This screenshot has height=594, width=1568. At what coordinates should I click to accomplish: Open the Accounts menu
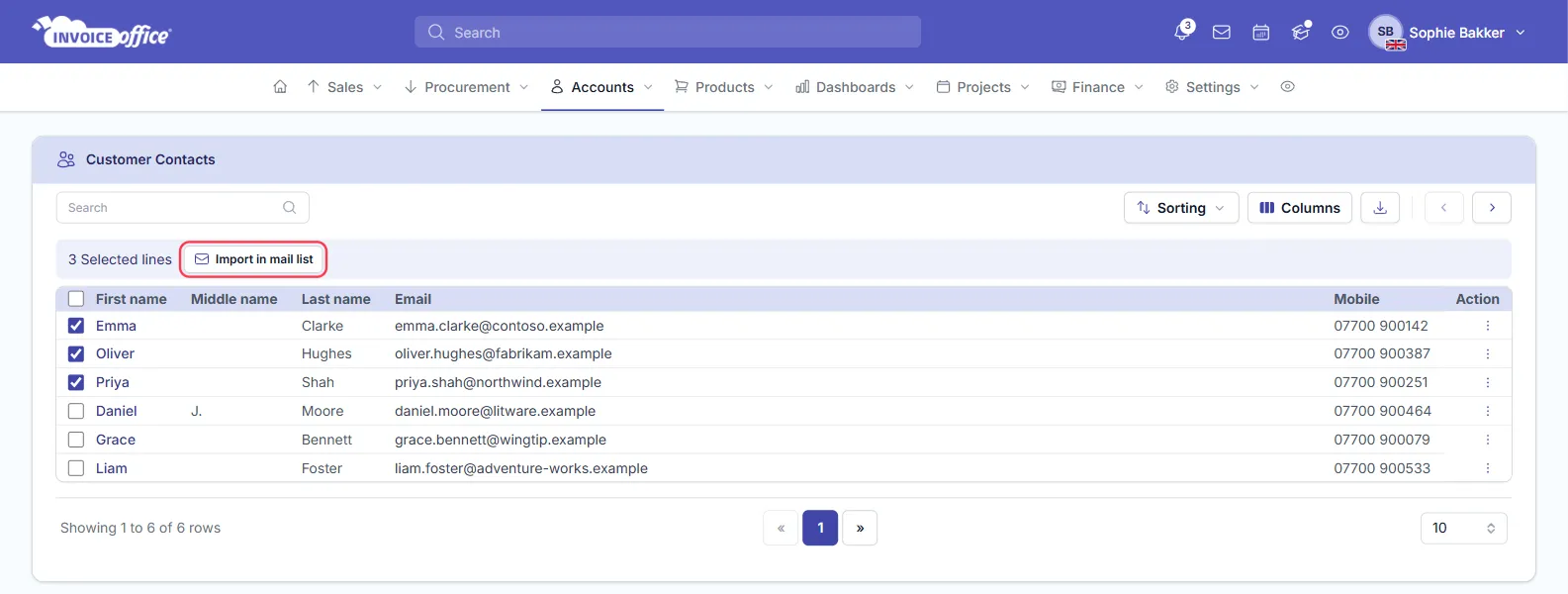(602, 87)
